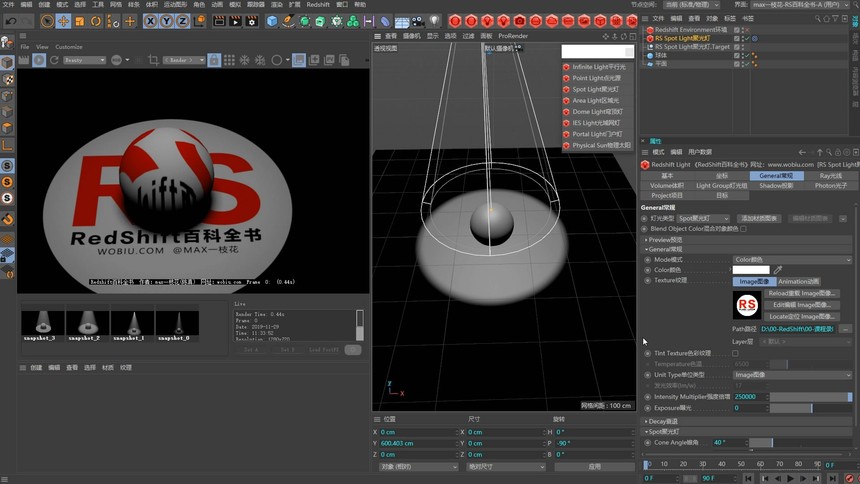860x484 pixels.
Task: Open RenderView Customize menu
Action: point(69,47)
